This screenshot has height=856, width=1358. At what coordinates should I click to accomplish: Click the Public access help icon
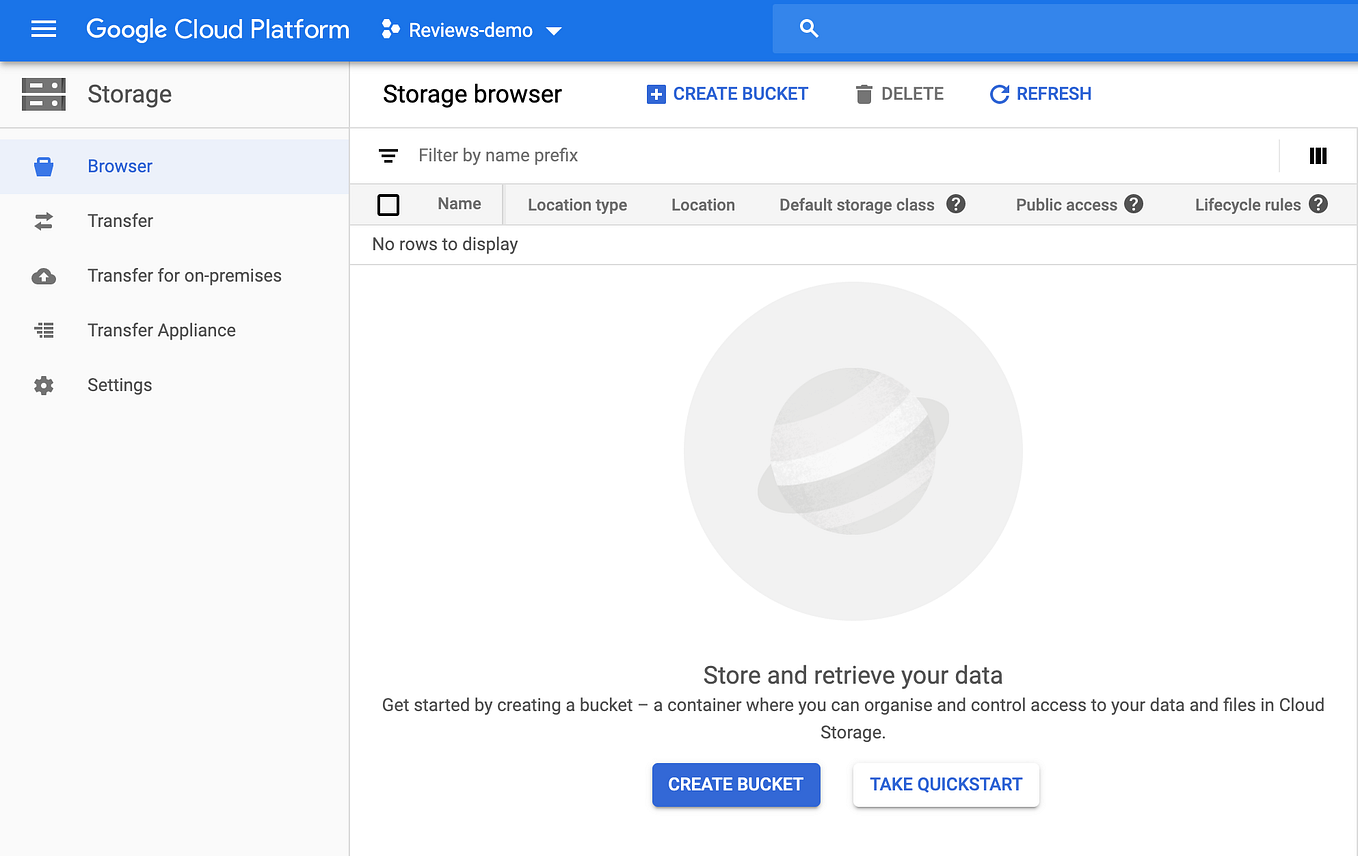[x=1133, y=204]
